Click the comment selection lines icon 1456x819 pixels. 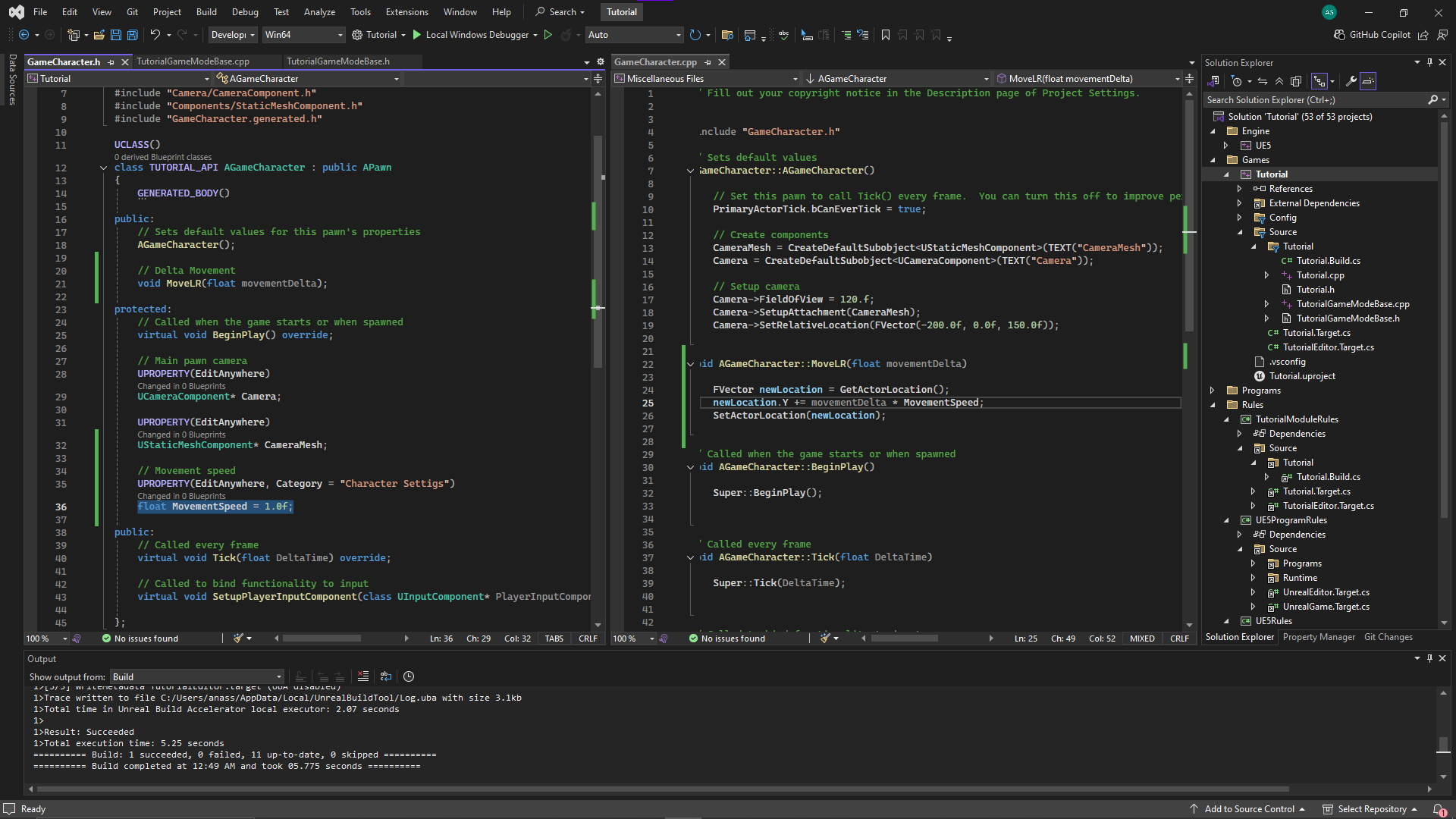tap(846, 35)
